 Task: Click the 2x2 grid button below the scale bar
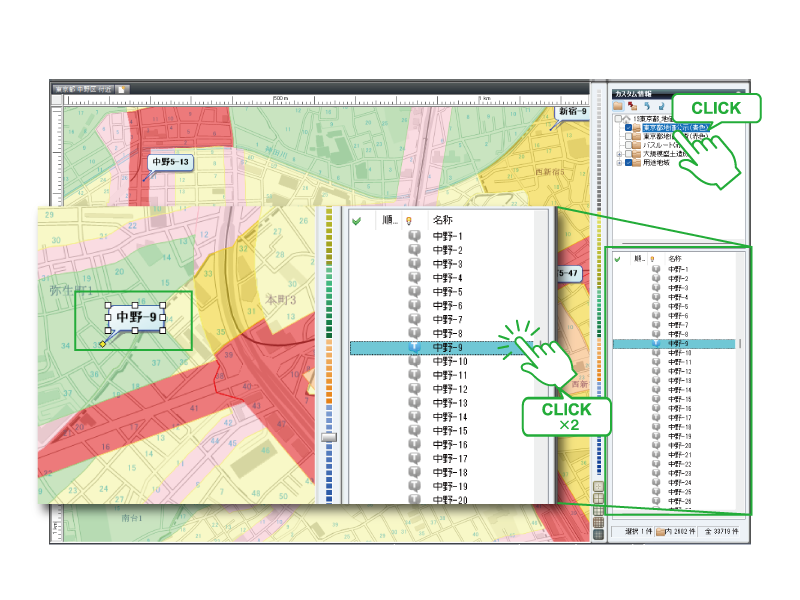(x=598, y=498)
